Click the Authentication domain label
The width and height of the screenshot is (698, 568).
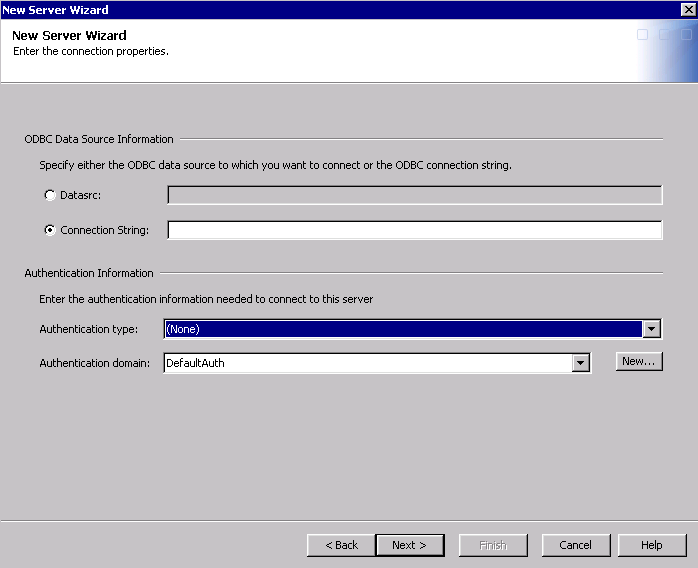click(94, 363)
